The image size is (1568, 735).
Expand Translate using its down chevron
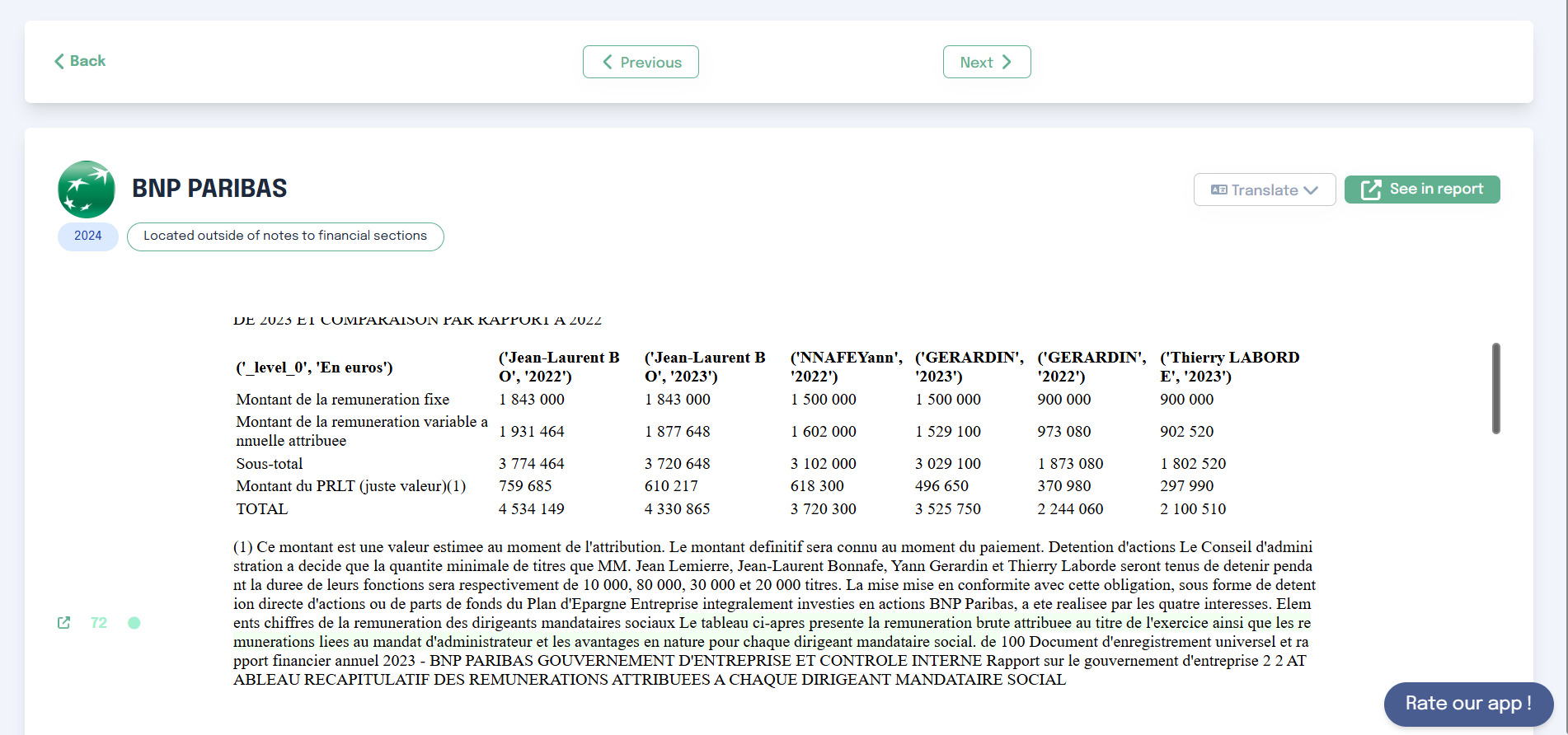coord(1311,190)
